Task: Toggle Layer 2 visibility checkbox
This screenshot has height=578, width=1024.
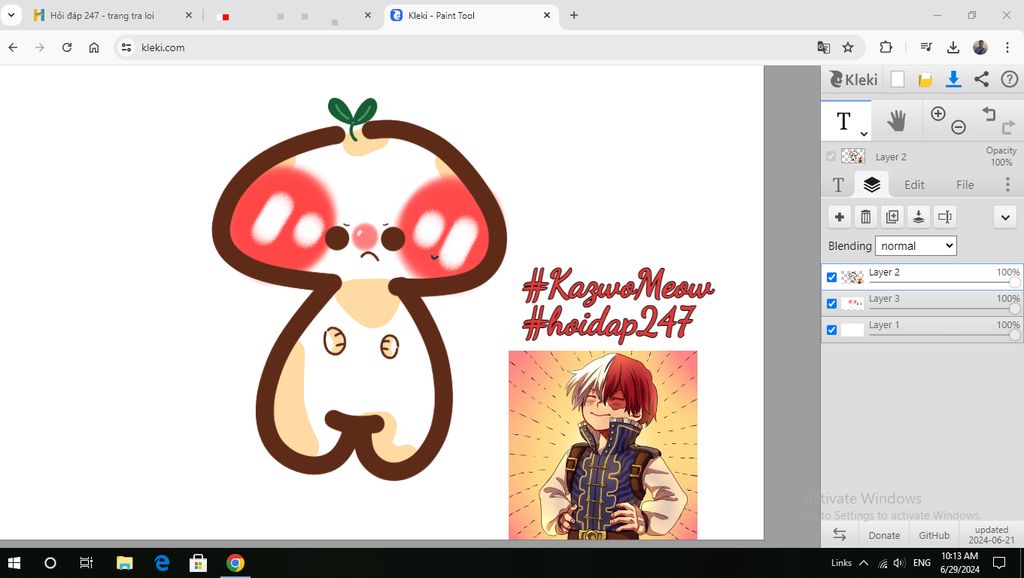Action: [x=831, y=278]
